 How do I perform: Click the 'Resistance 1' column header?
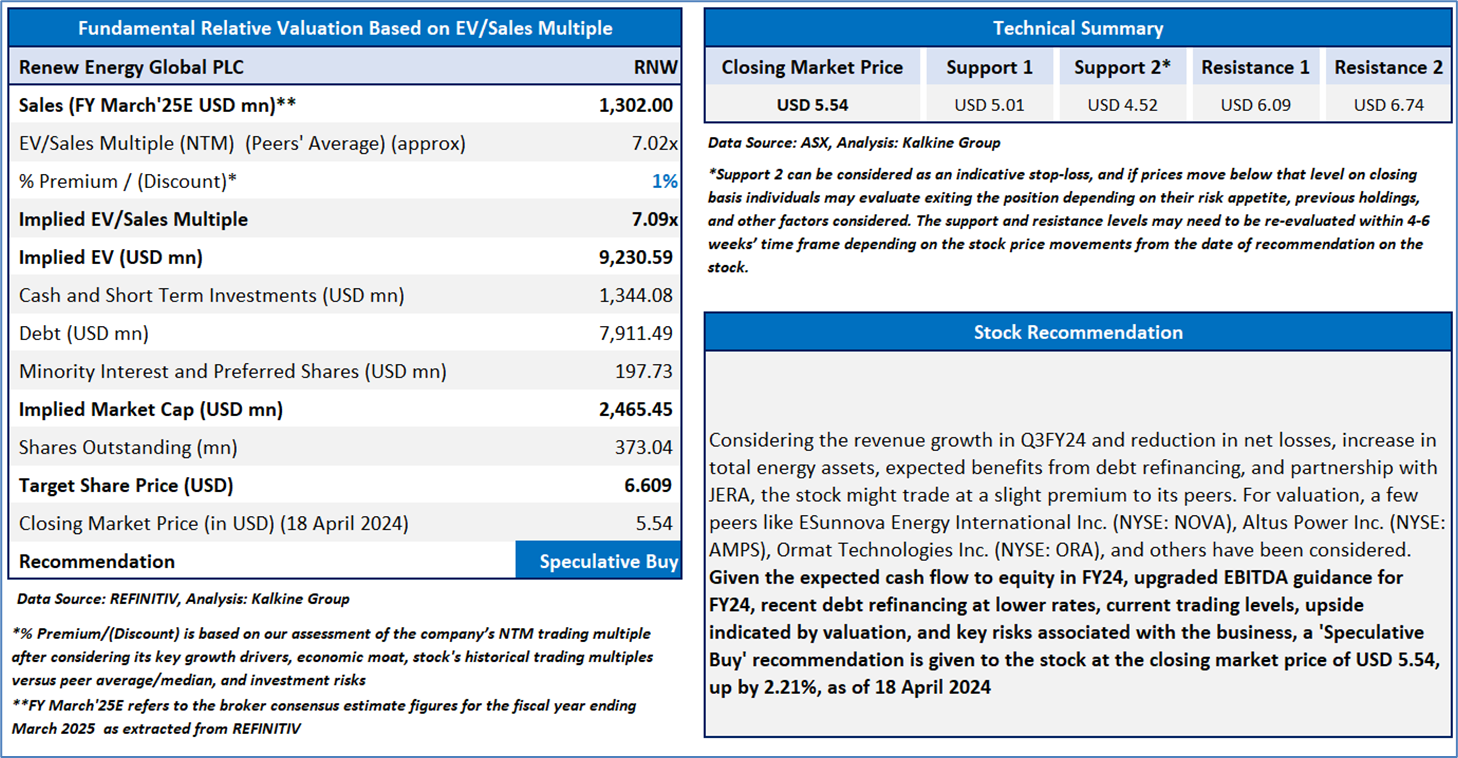[x=1255, y=67]
